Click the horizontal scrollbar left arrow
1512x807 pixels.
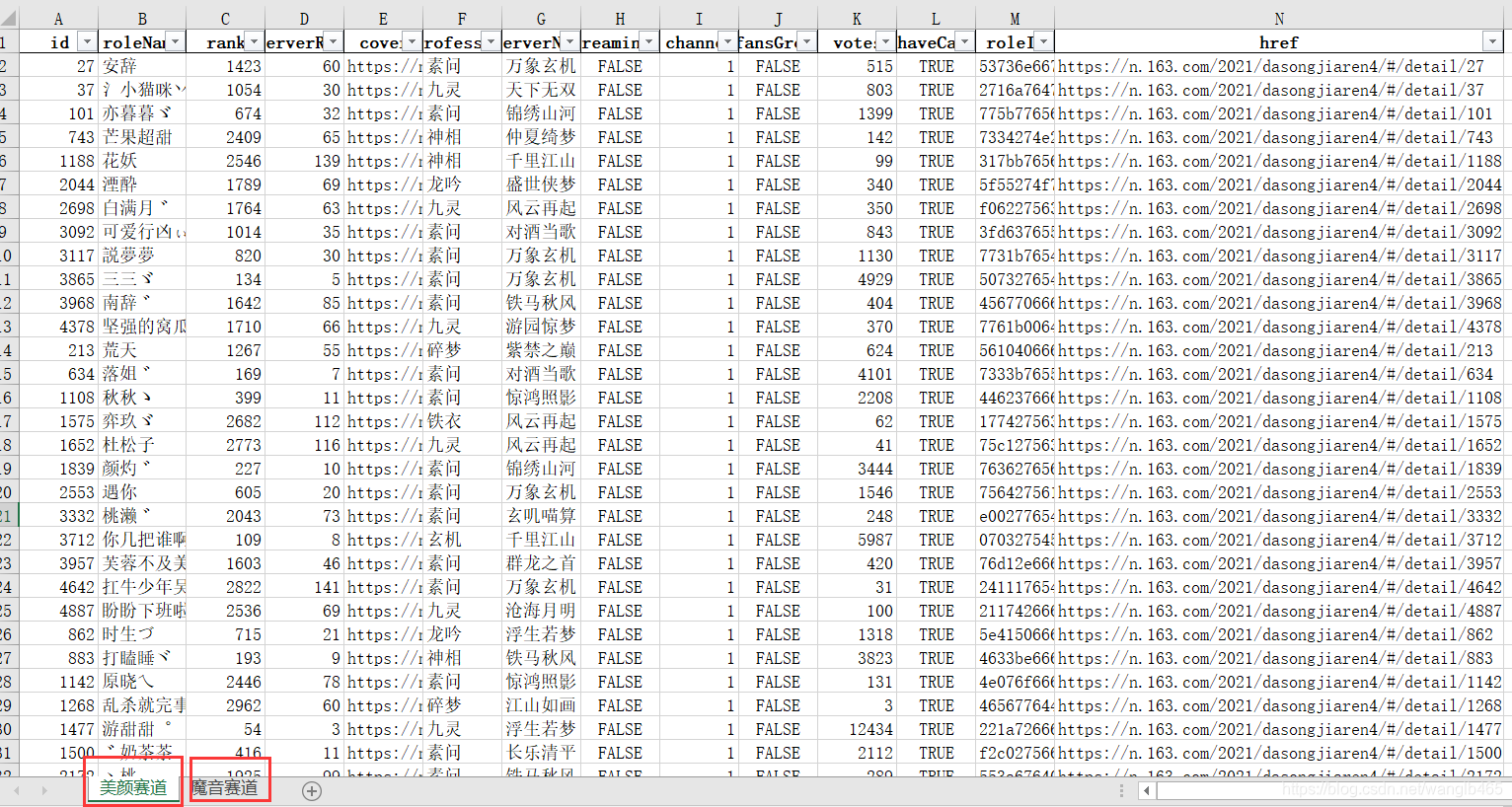[x=1146, y=790]
